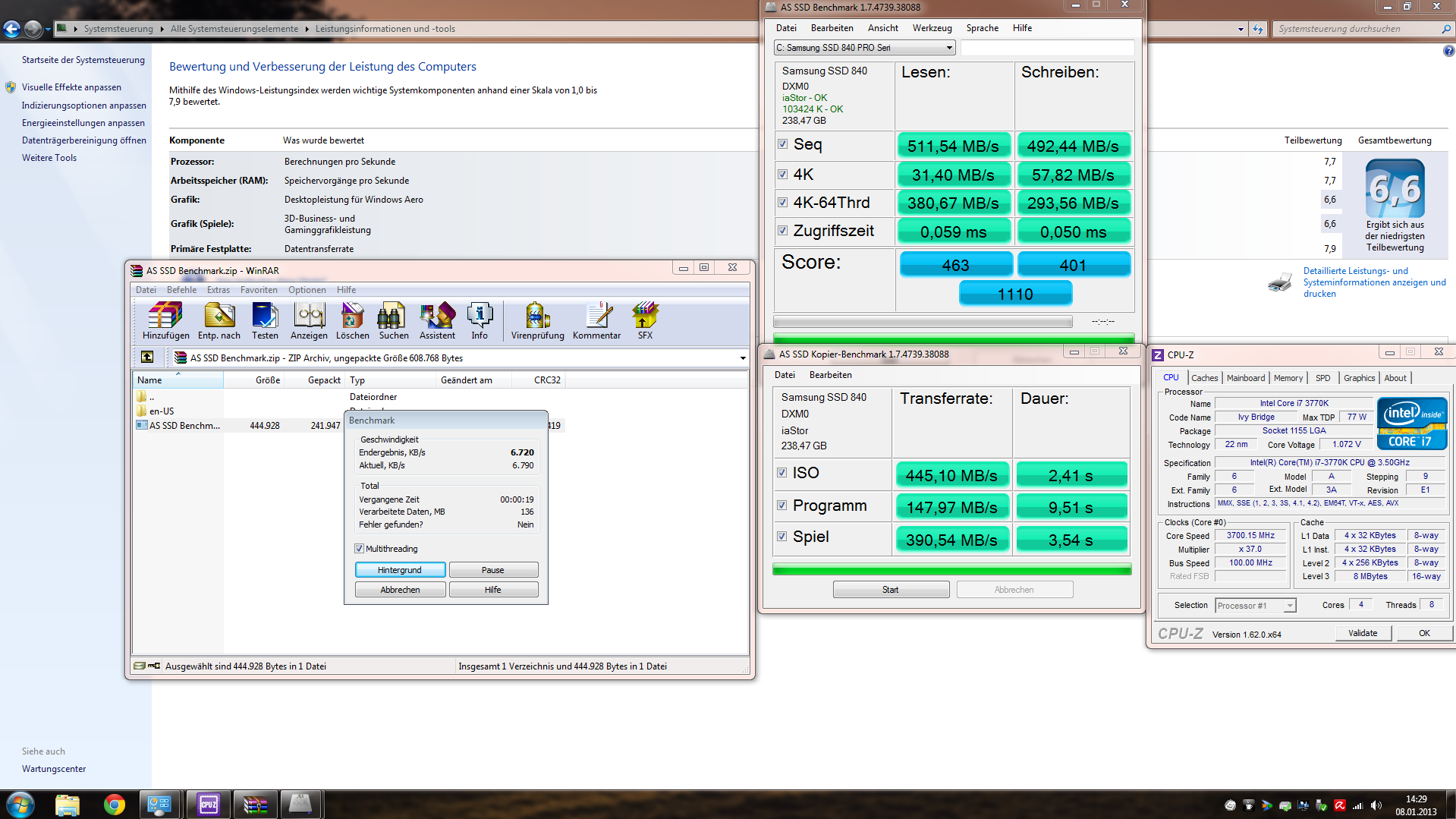Switch to the CPU-Z taskbar icon
The image size is (1456, 819).
point(208,804)
